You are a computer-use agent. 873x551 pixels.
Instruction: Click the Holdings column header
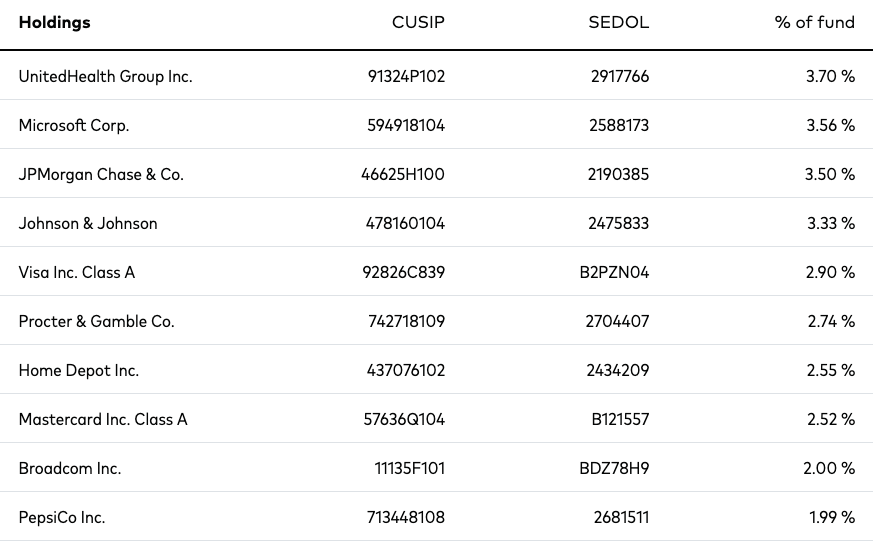coord(55,22)
